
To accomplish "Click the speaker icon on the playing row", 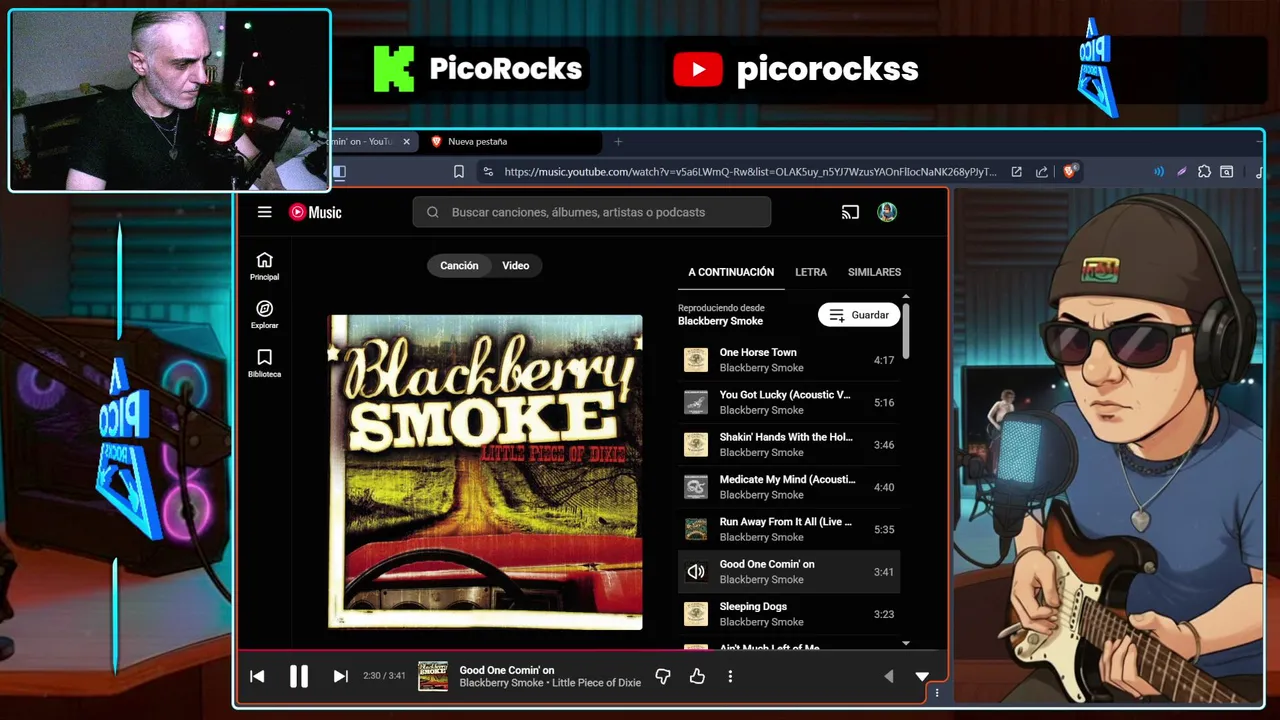I will pyautogui.click(x=696, y=572).
